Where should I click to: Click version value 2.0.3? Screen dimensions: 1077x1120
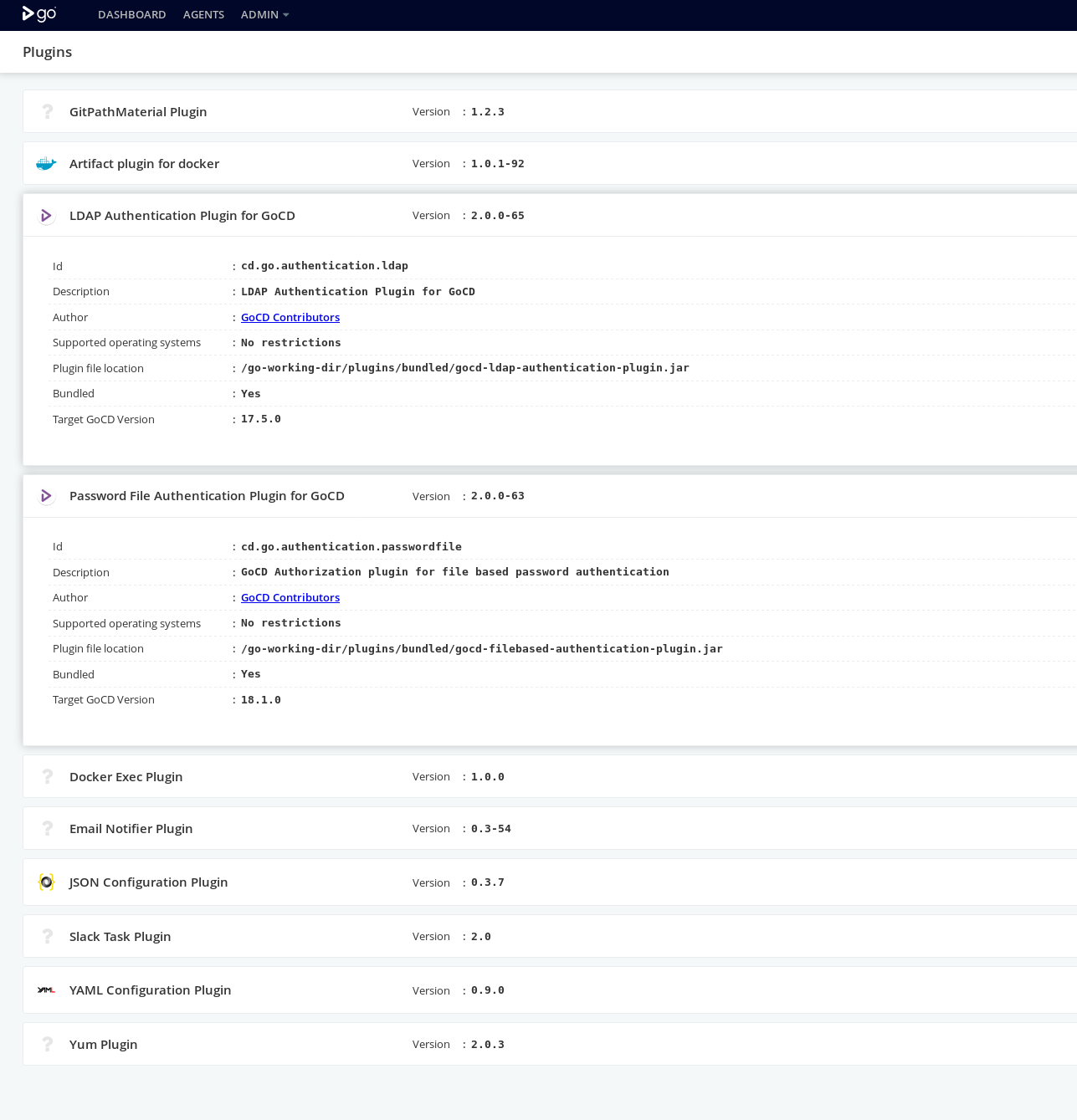tap(488, 1044)
